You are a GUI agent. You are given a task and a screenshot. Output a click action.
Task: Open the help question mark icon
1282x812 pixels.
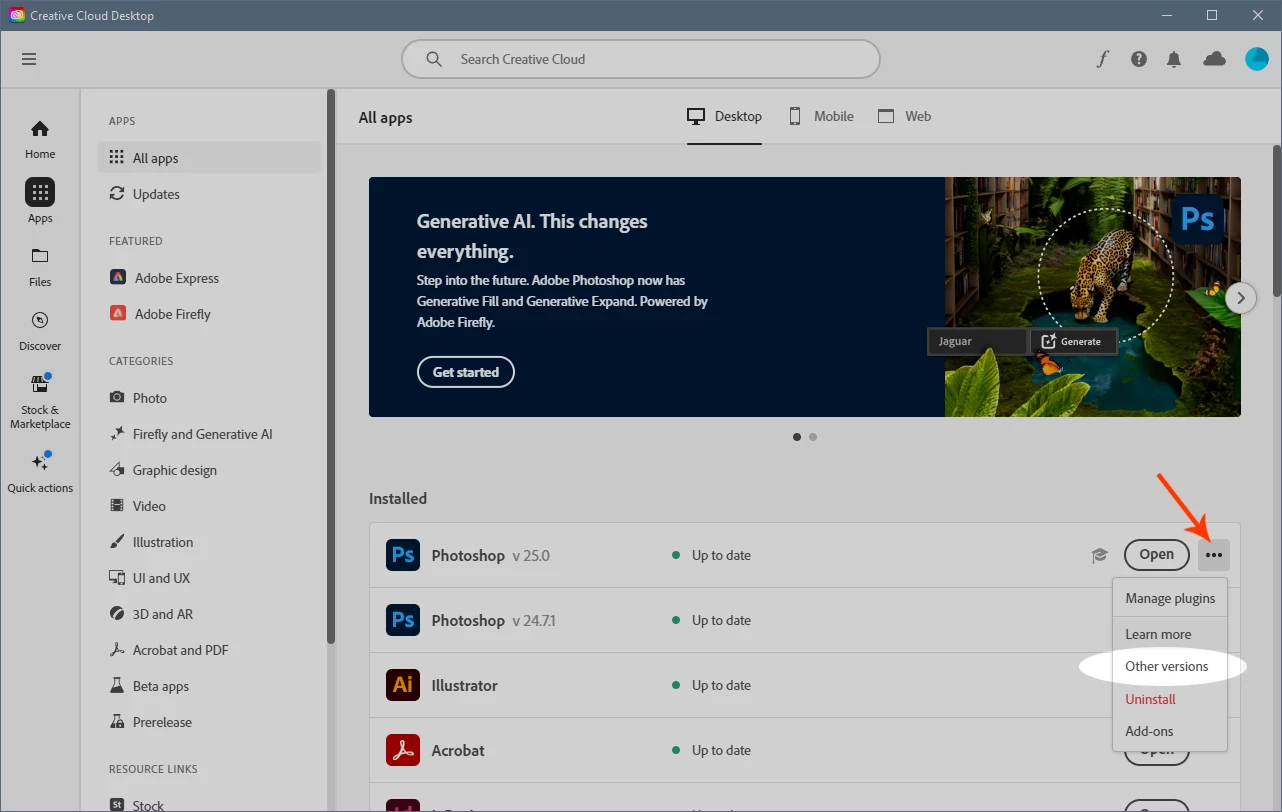click(1139, 59)
